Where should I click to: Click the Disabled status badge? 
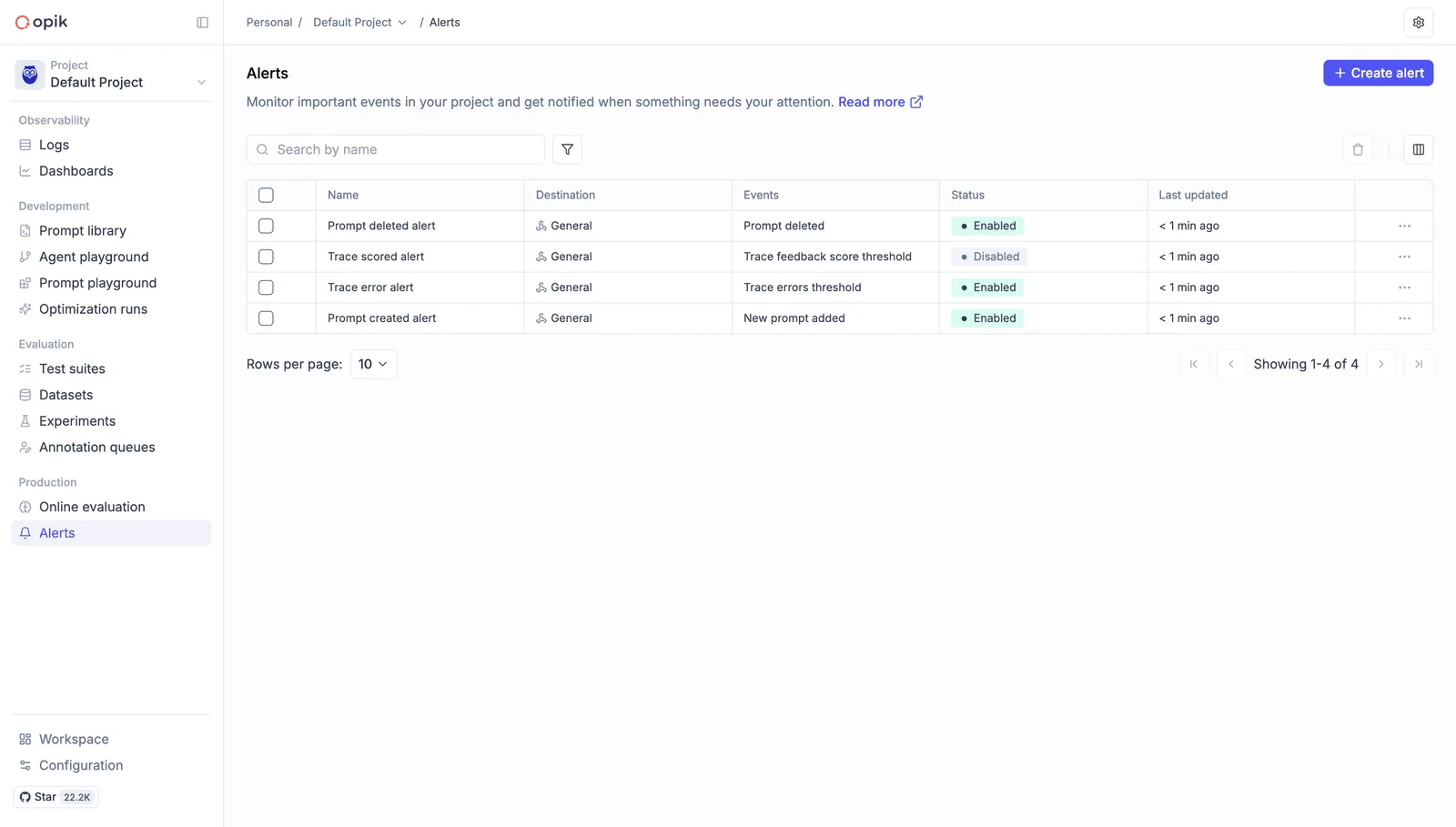[989, 257]
